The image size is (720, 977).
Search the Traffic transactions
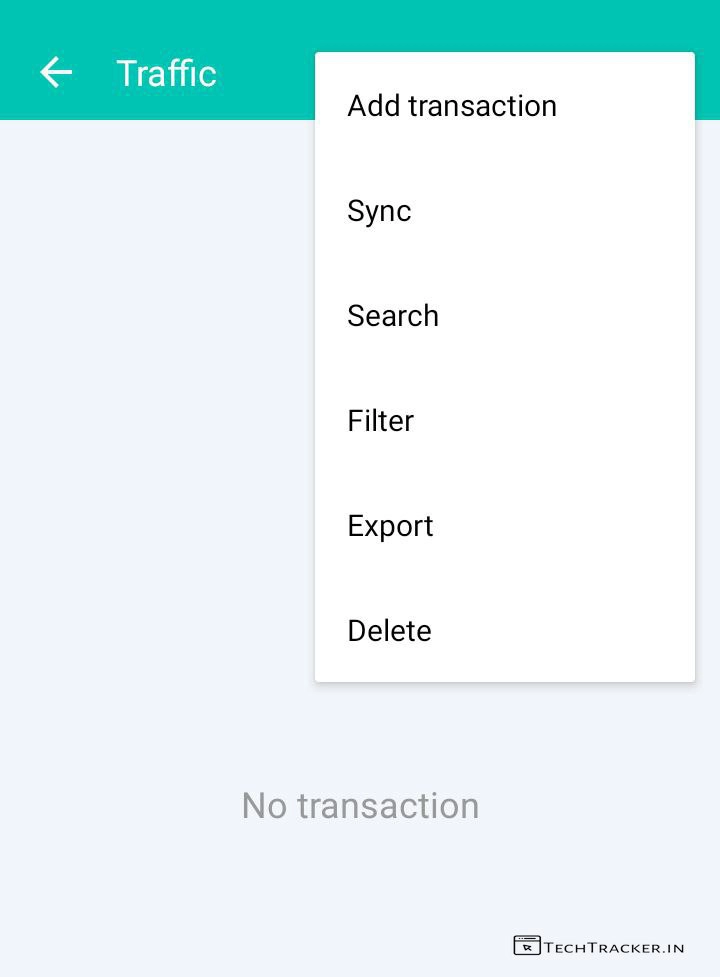click(x=393, y=316)
